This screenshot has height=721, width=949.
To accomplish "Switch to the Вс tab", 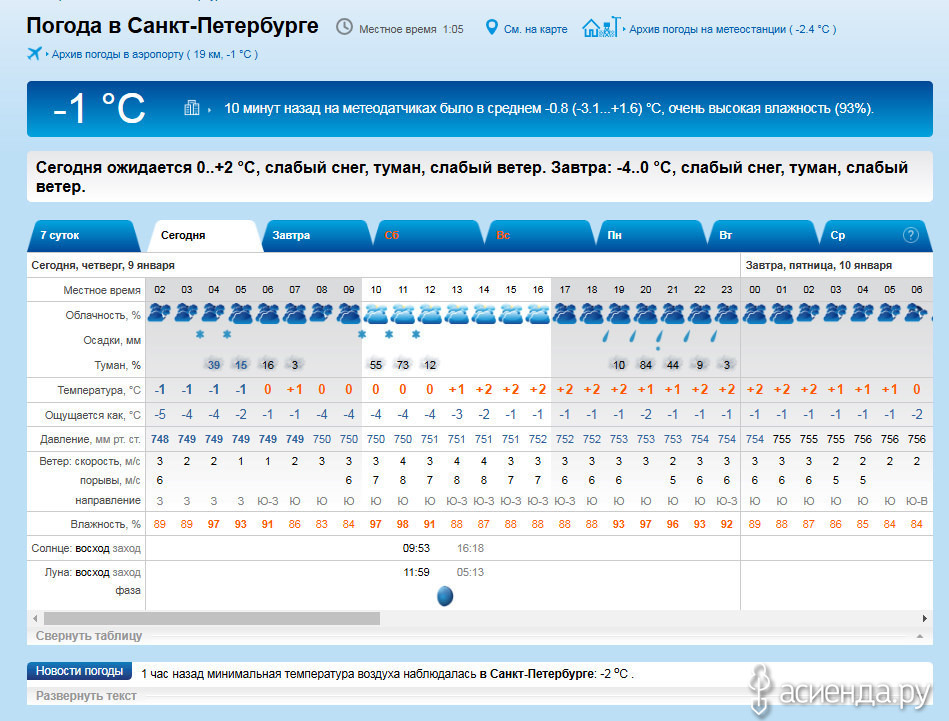I will (x=539, y=235).
